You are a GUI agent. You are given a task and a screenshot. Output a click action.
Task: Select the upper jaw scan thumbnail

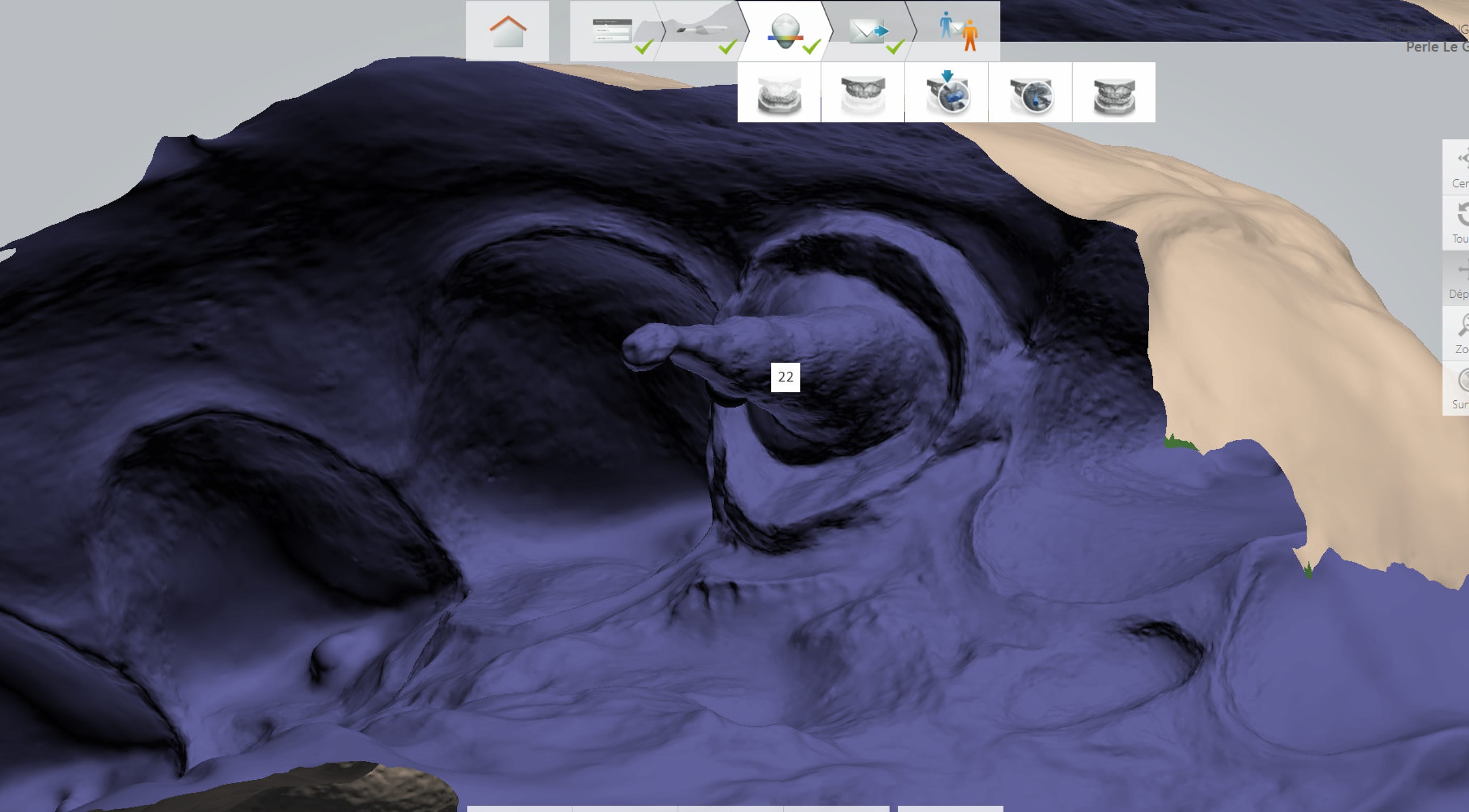862,93
